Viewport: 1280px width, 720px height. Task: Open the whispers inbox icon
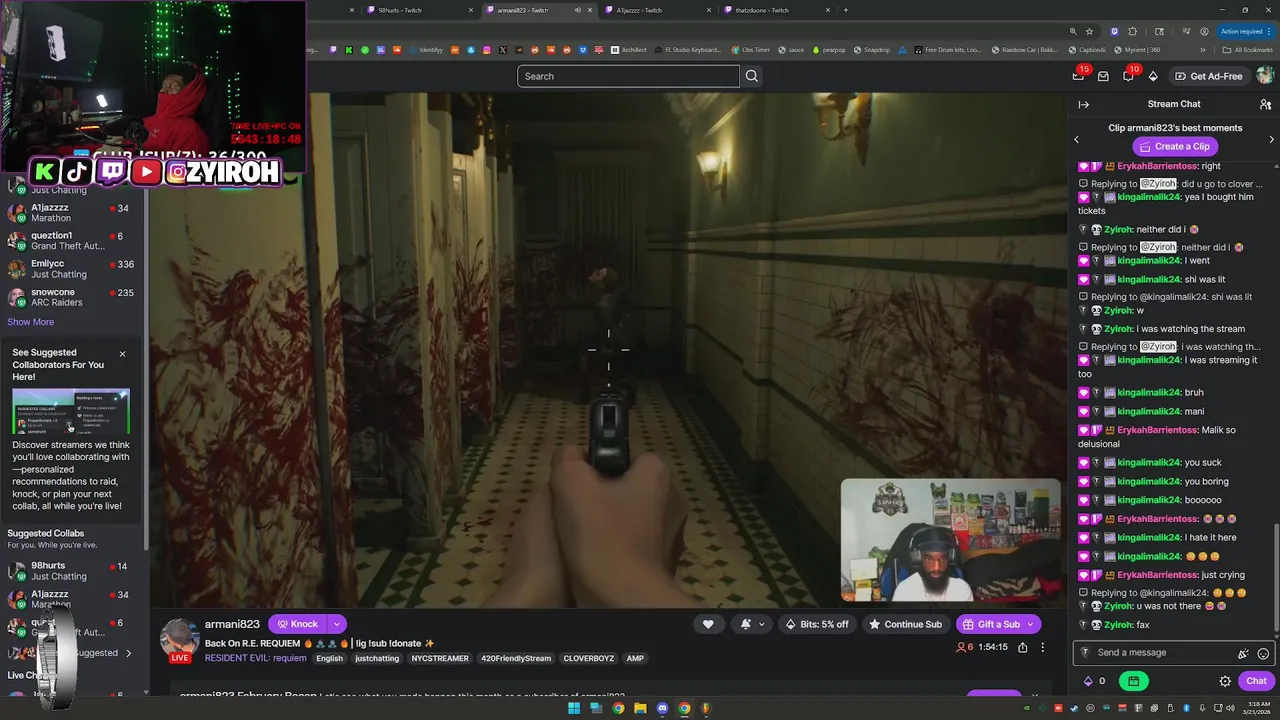[x=1103, y=76]
